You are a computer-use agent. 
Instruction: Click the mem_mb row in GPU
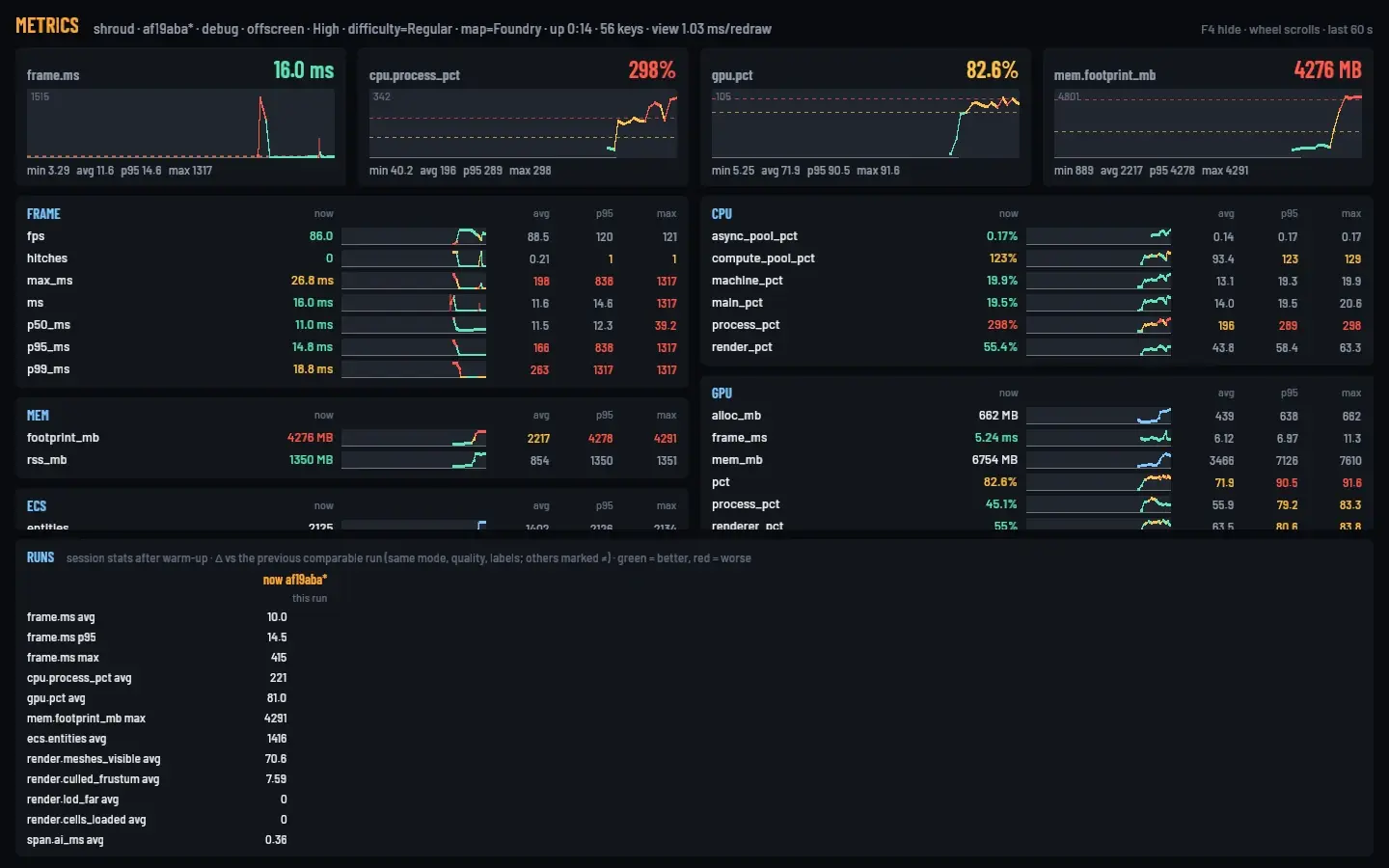click(x=1037, y=460)
